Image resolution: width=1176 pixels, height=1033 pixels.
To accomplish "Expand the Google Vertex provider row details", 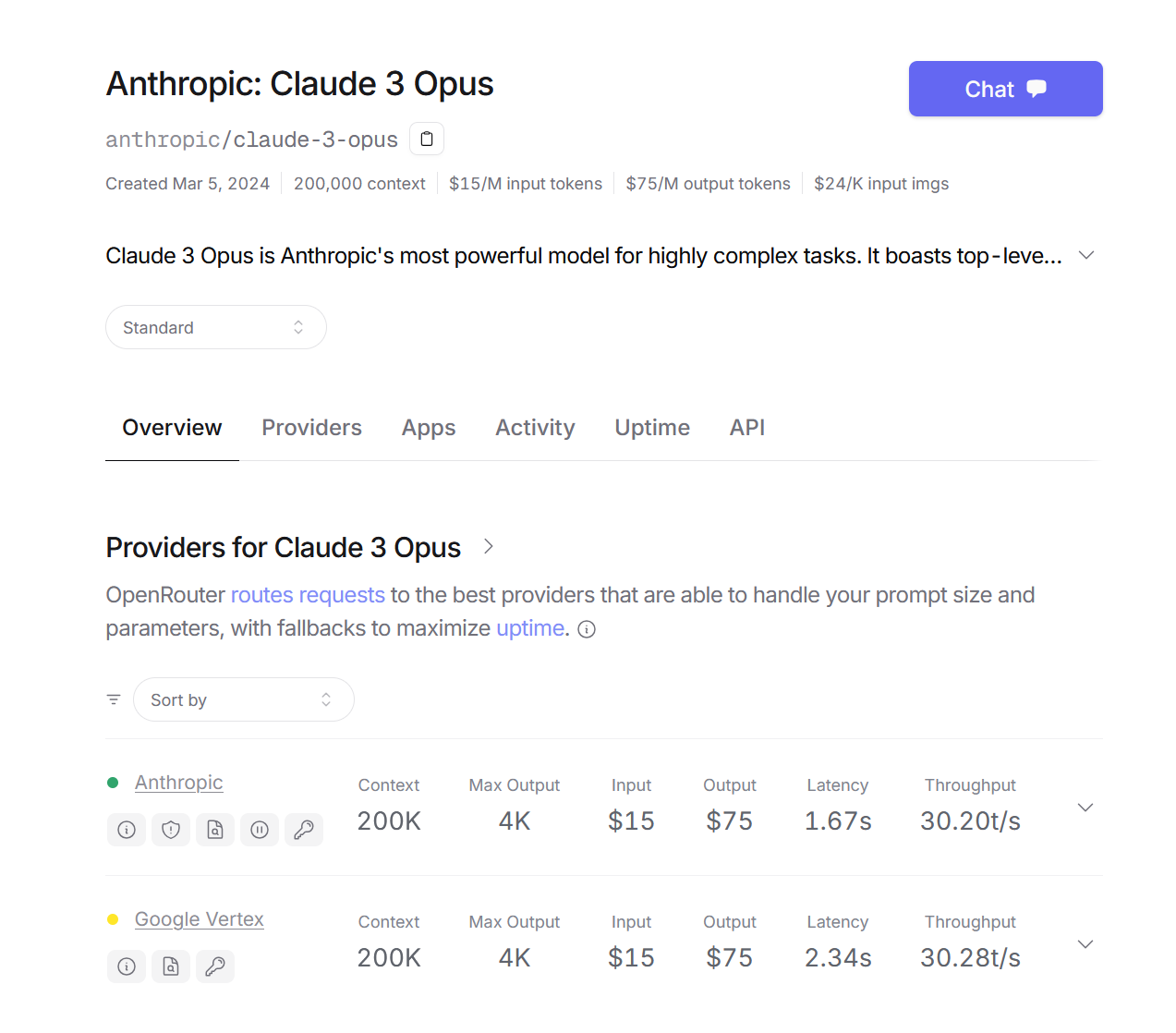I will 1085,944.
